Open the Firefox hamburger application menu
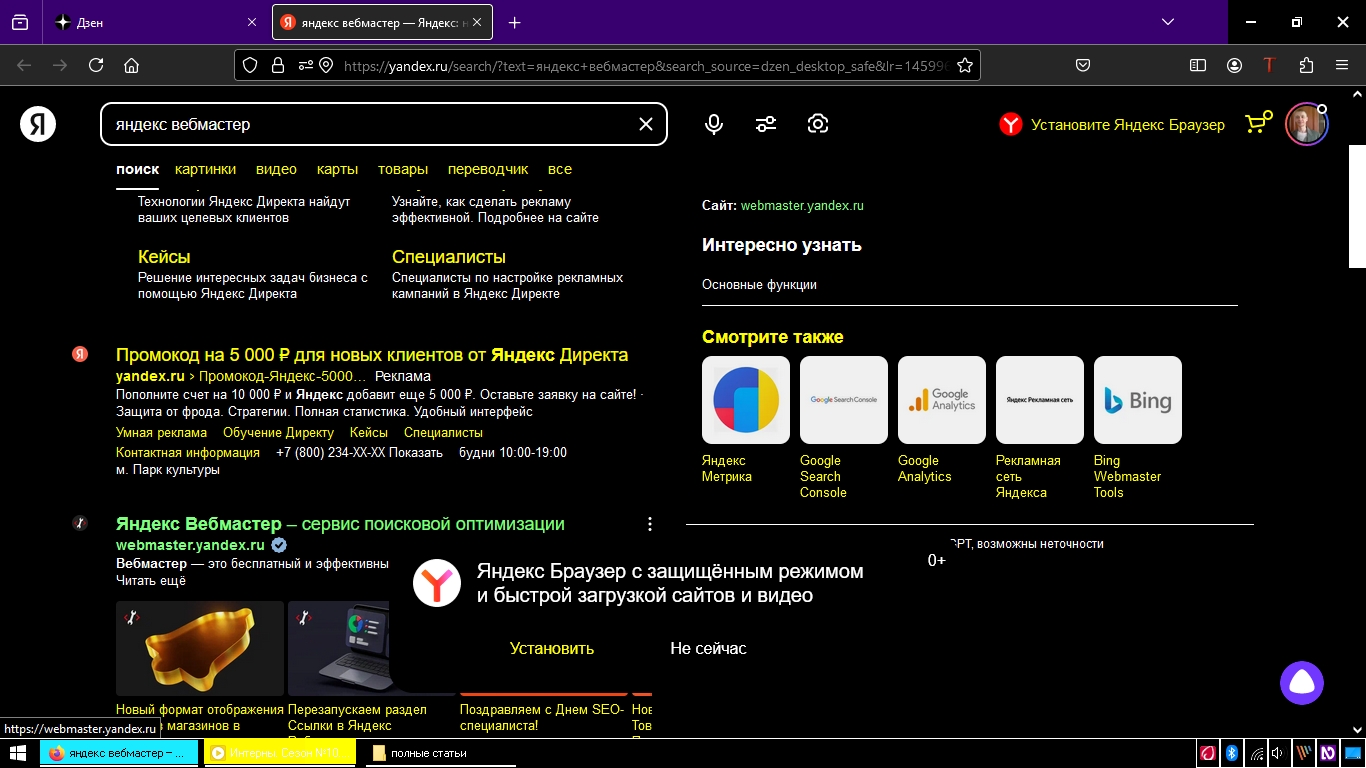The image size is (1366, 768). [x=1342, y=65]
